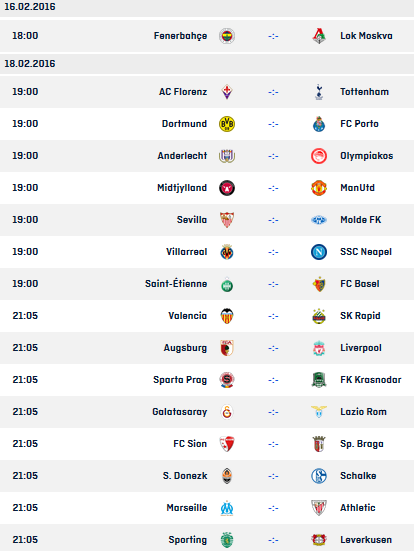Click the Borussia Dortmund BVB logo
The height and width of the screenshot is (551, 414).
[227, 124]
